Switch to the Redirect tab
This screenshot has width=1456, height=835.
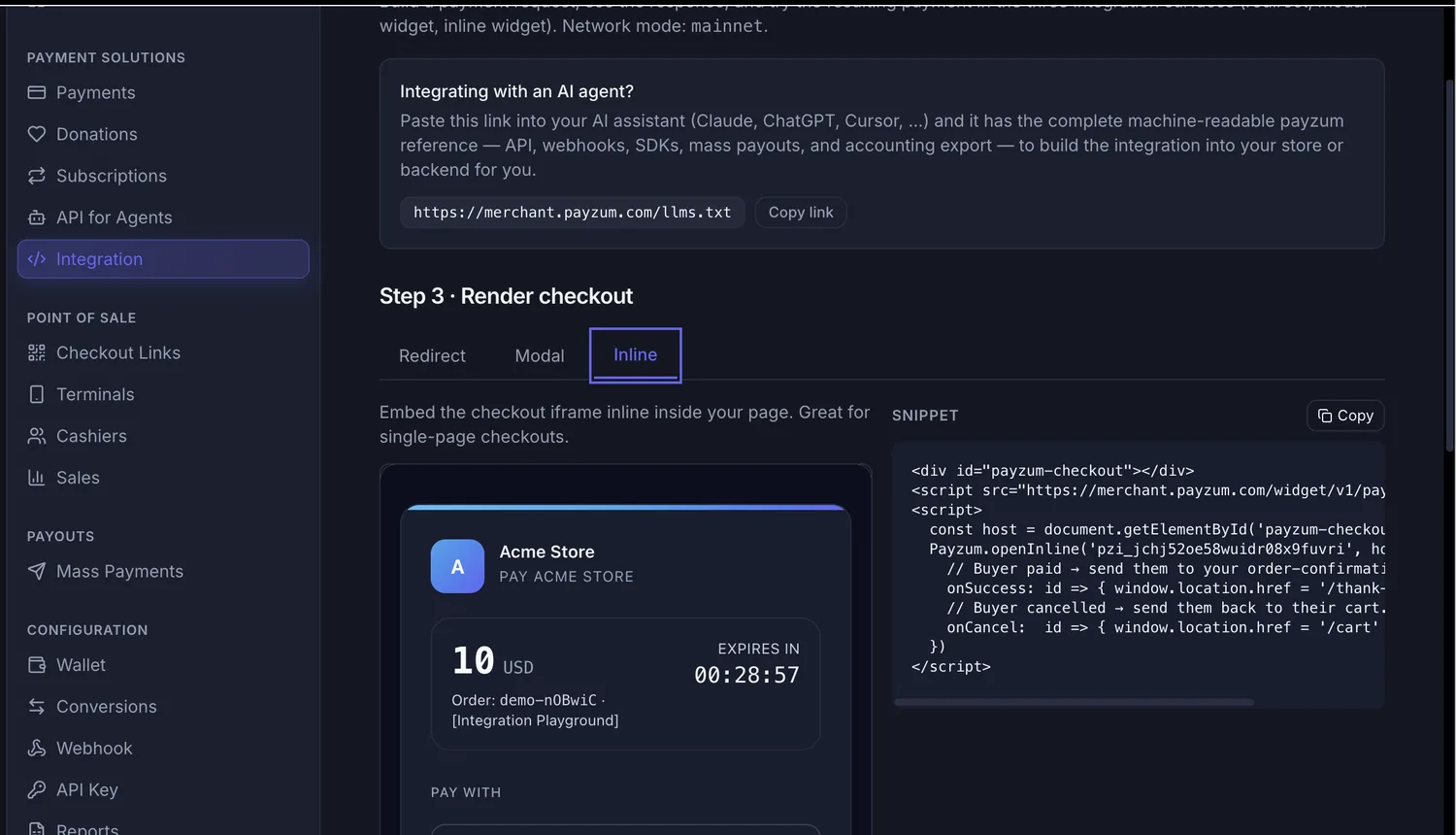tap(432, 356)
